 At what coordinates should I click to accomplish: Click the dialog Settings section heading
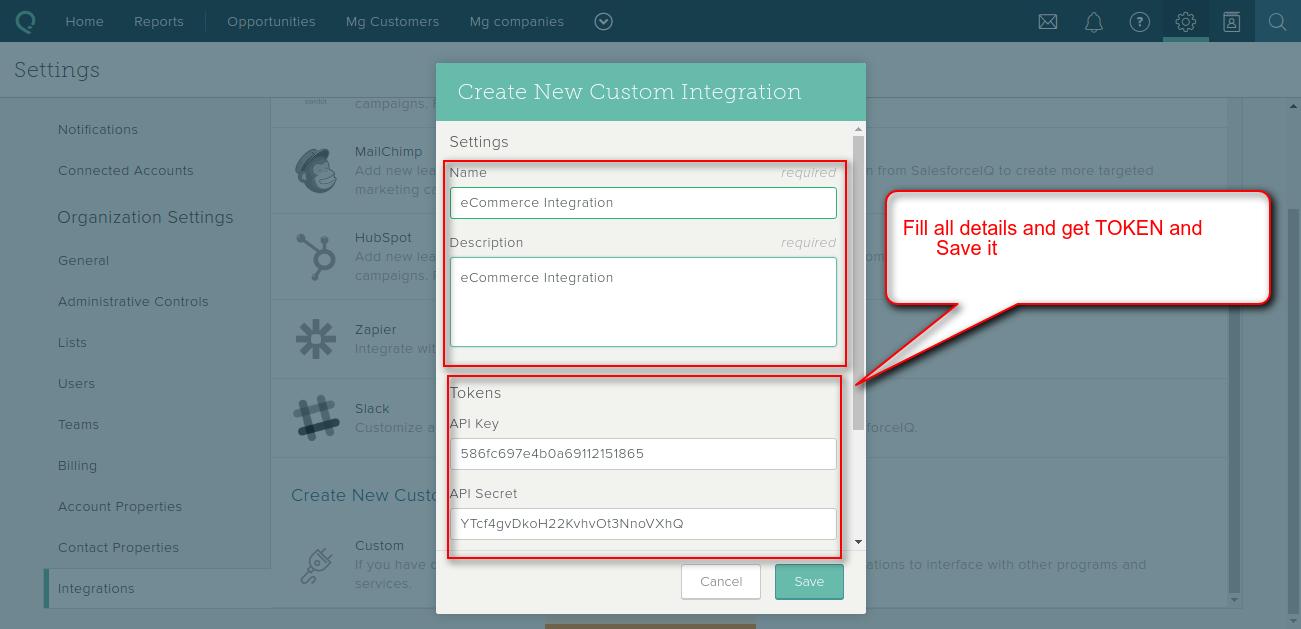coord(479,141)
